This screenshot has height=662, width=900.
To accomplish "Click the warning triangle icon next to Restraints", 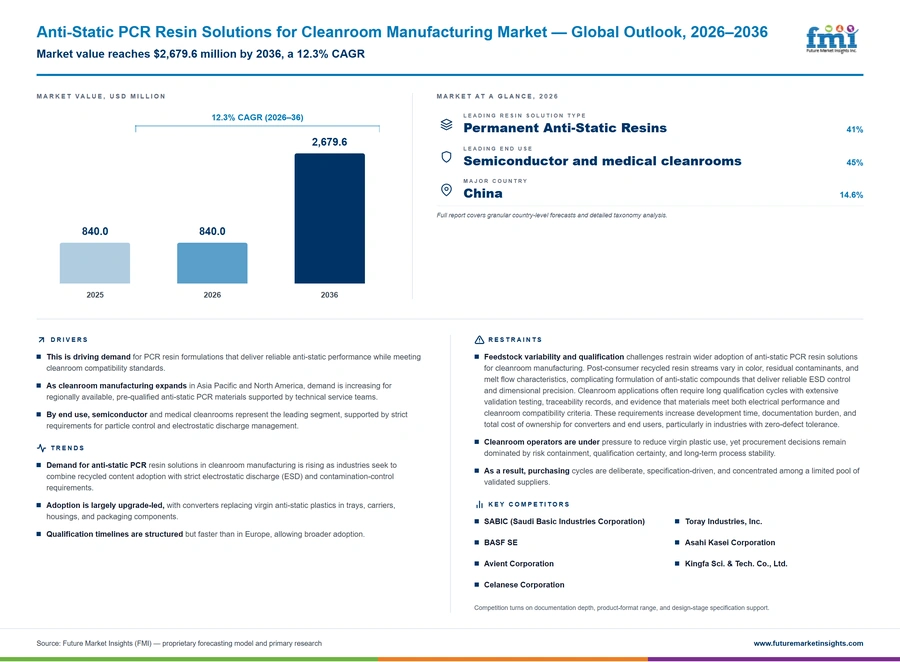I will (479, 340).
